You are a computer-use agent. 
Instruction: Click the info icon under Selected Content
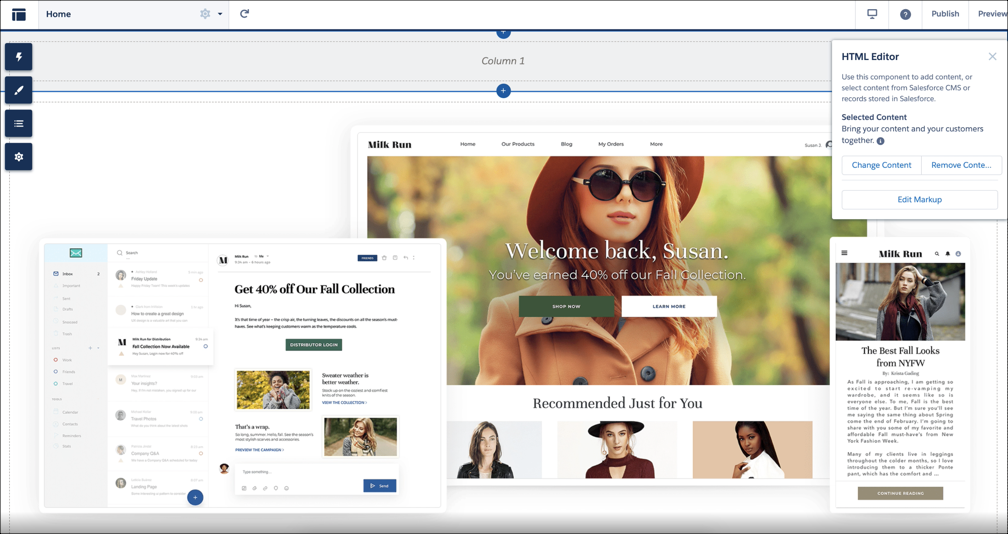click(880, 141)
